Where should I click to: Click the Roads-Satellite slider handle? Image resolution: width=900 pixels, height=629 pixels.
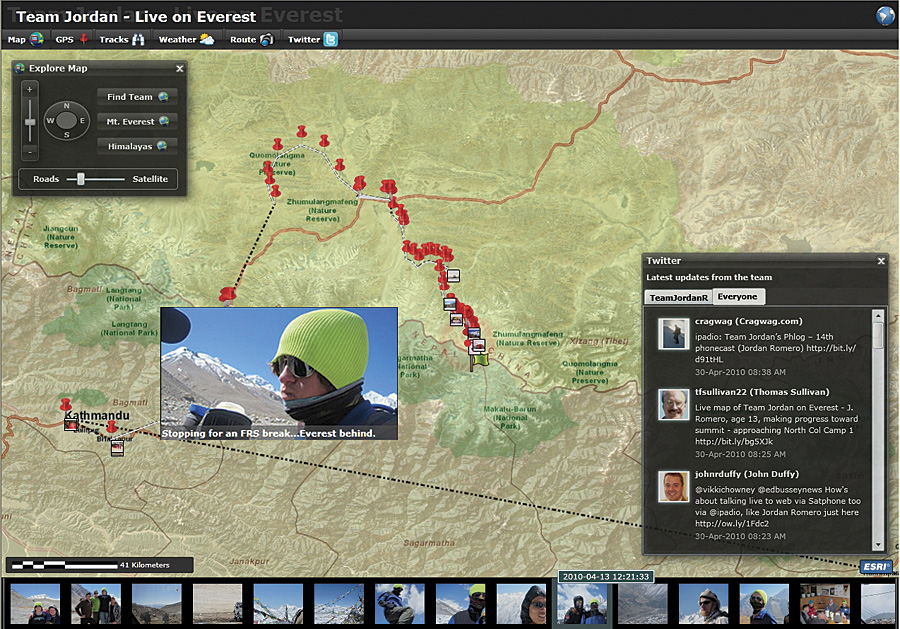[81, 179]
